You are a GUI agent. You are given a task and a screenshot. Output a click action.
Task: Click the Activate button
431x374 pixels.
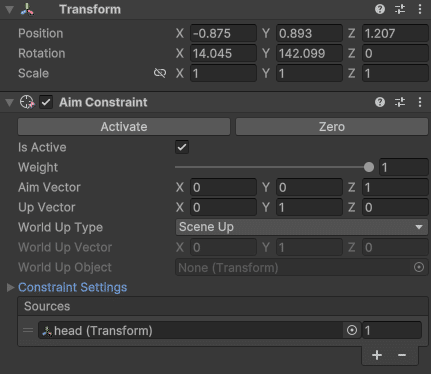124,127
